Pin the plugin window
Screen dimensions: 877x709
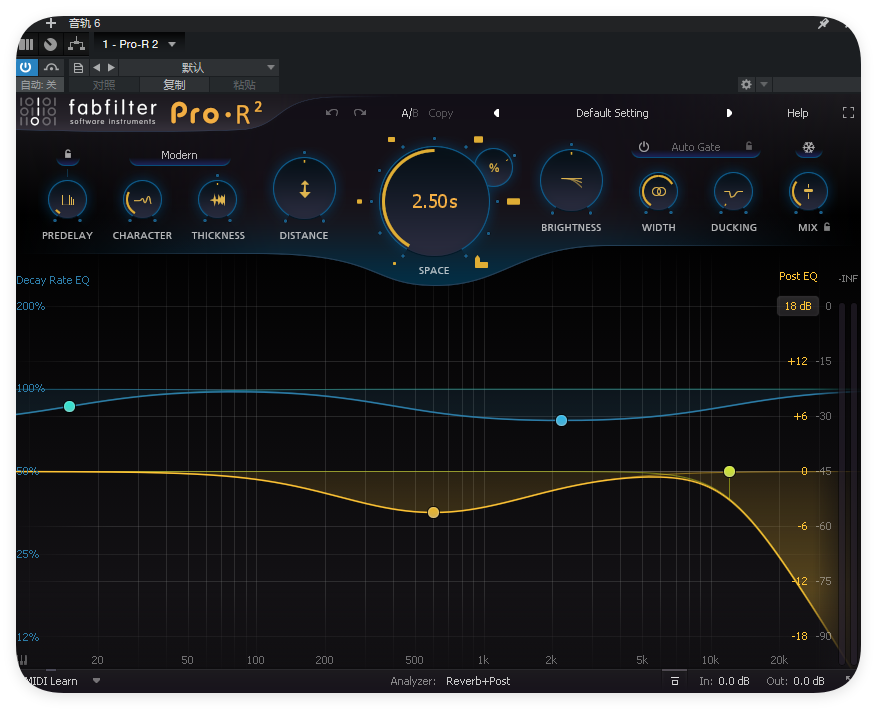point(823,23)
